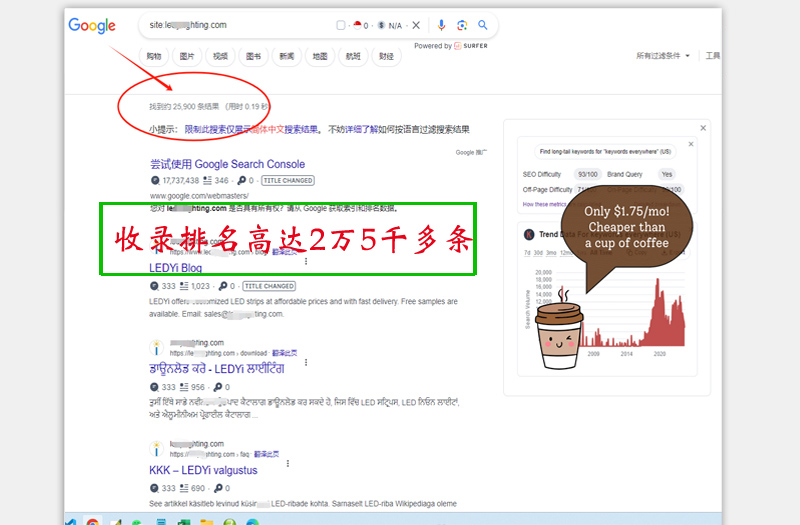This screenshot has height=525, width=800.
Task: Click the blue search magnifier icon
Action: click(x=483, y=25)
